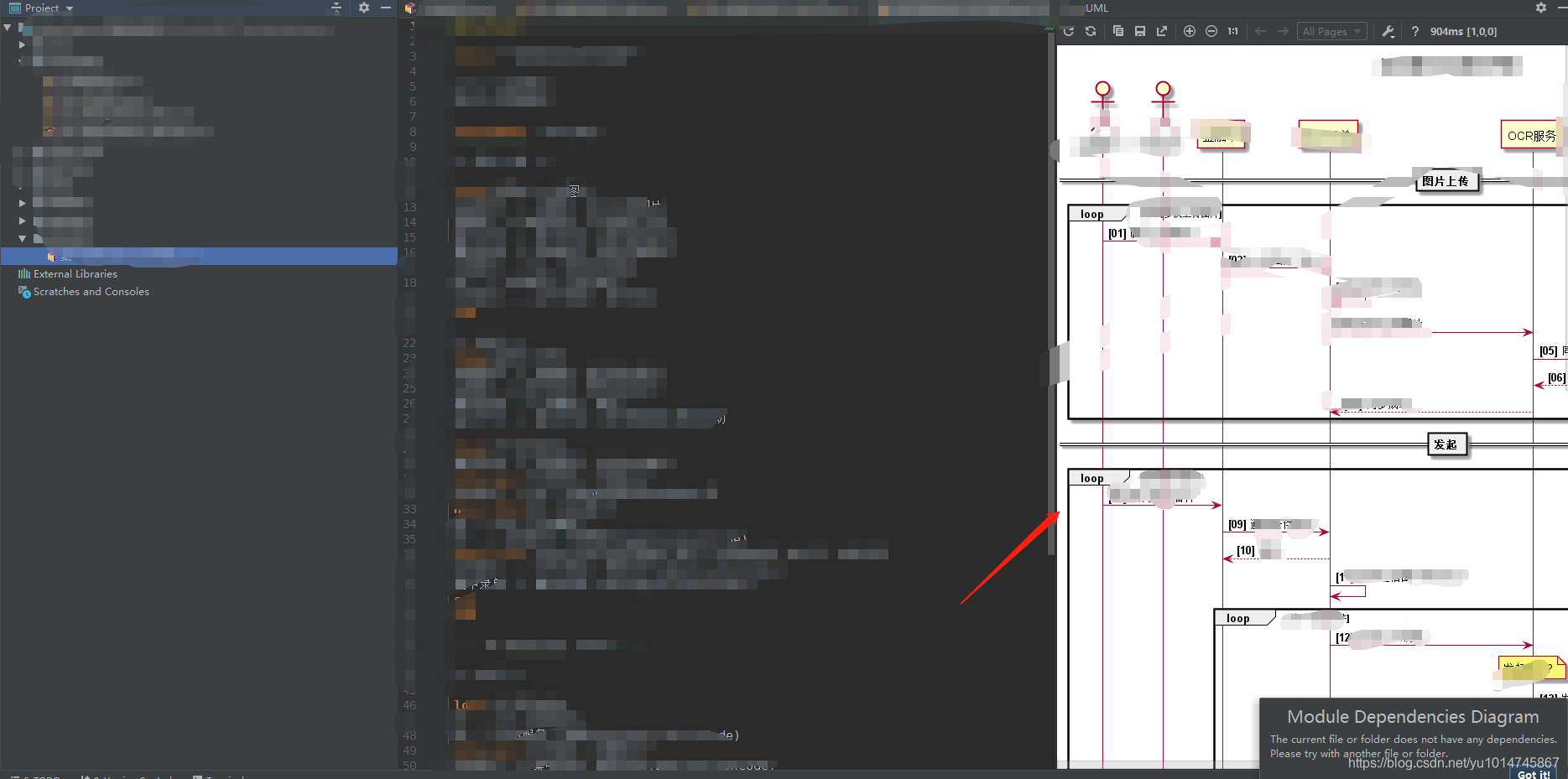
Task: Click message label [10] in diagram
Action: pyautogui.click(x=1246, y=551)
